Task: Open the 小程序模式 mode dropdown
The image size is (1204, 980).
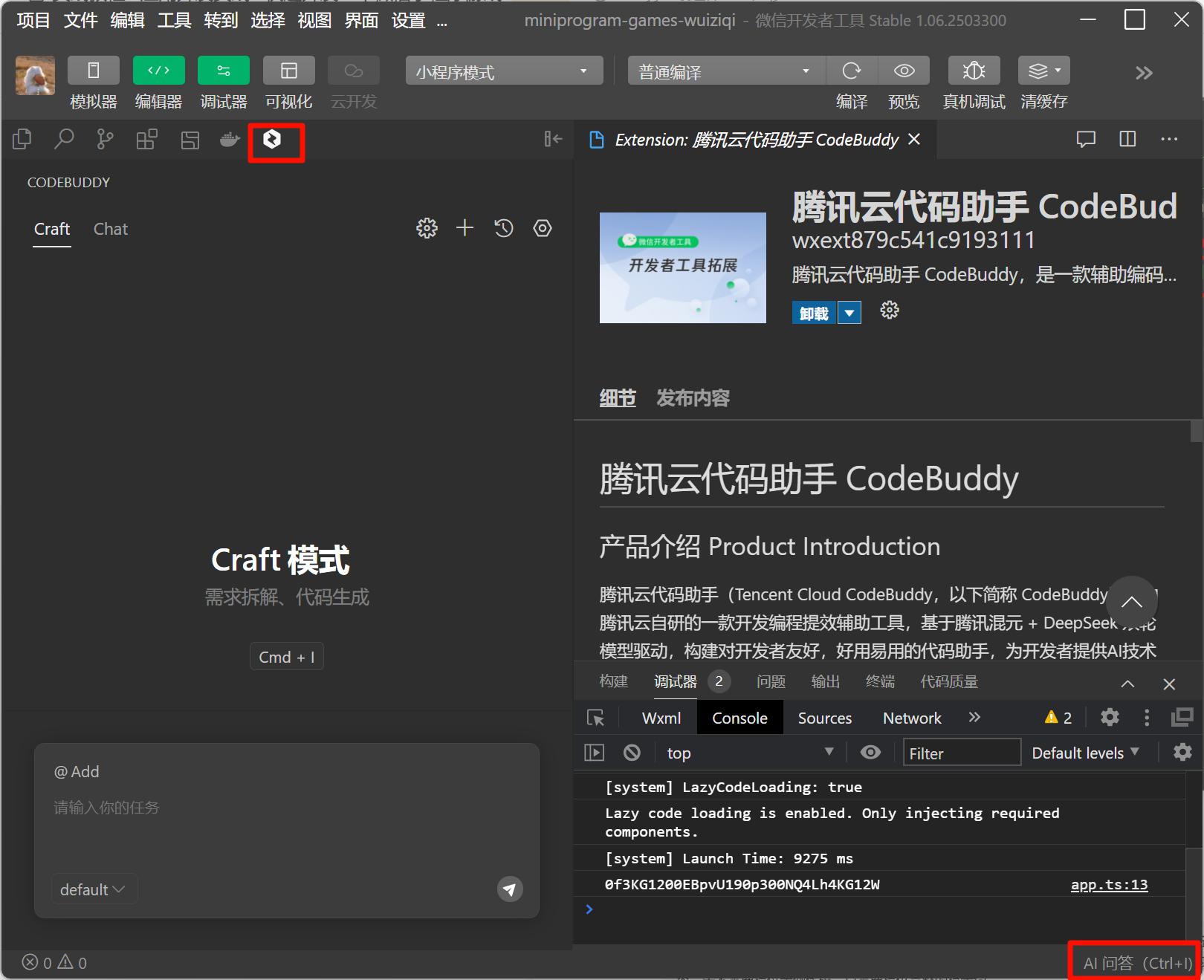Action: coord(504,71)
